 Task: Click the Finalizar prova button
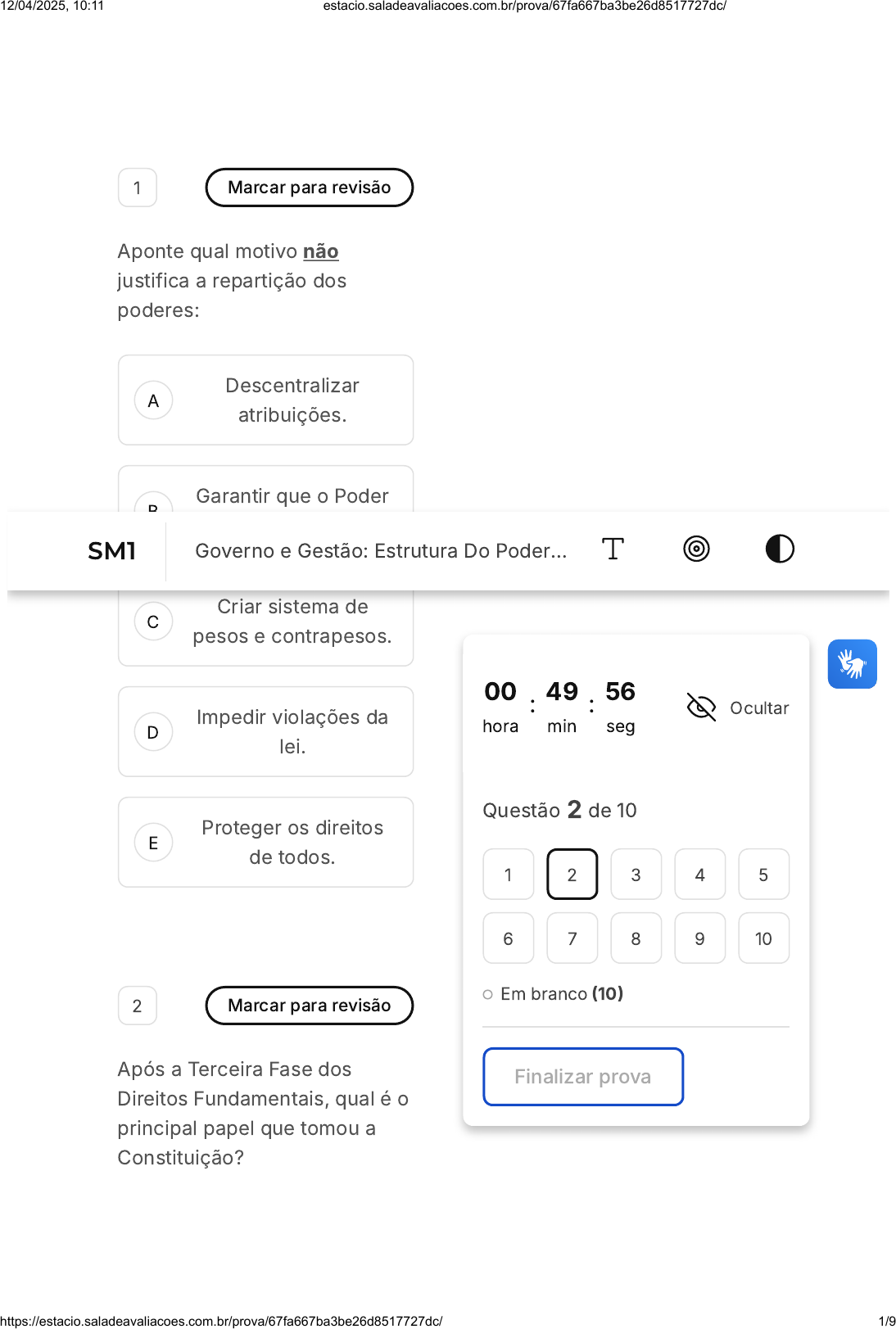click(583, 1077)
